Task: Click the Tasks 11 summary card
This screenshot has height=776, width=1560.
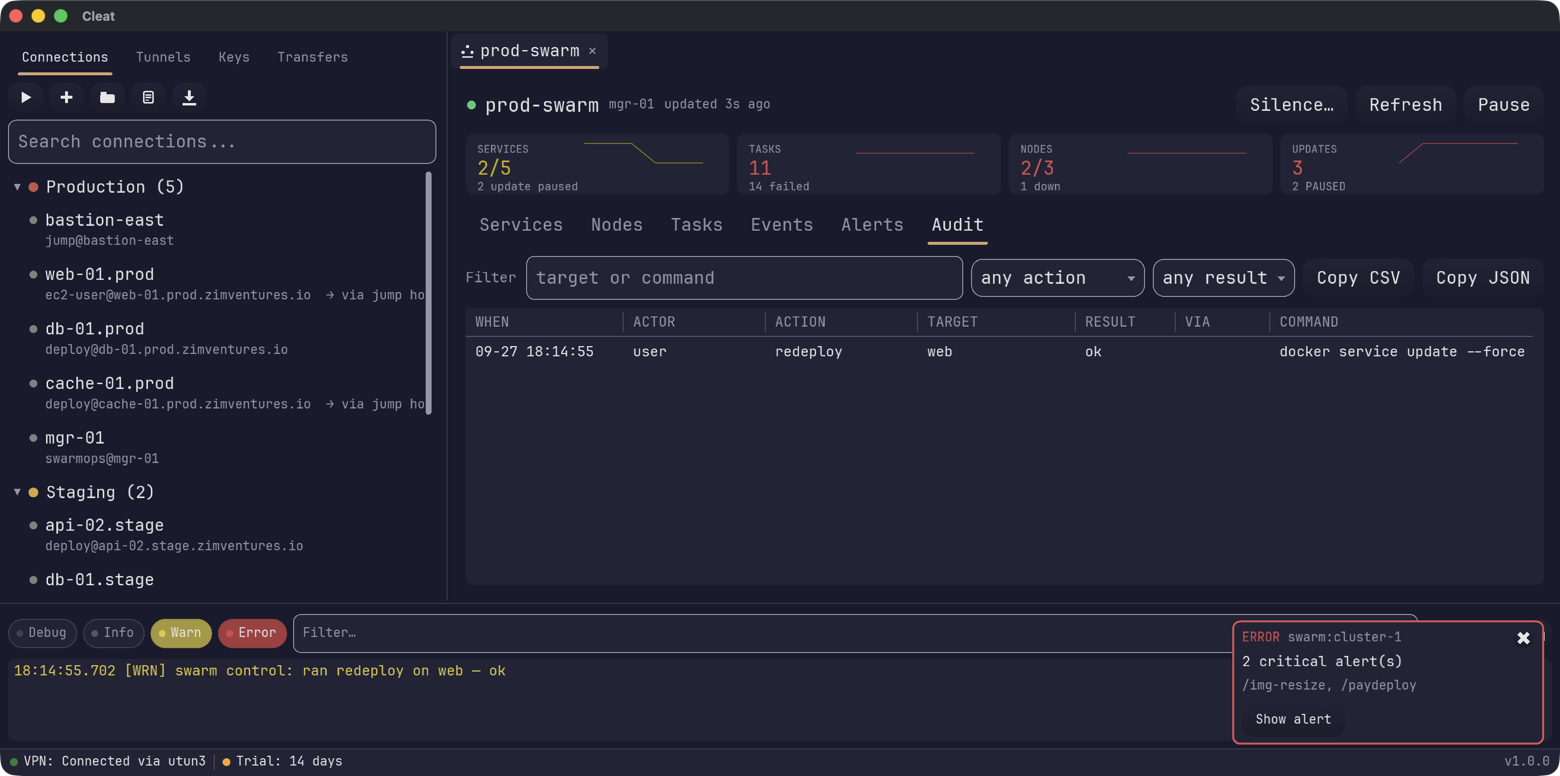Action: tap(869, 164)
